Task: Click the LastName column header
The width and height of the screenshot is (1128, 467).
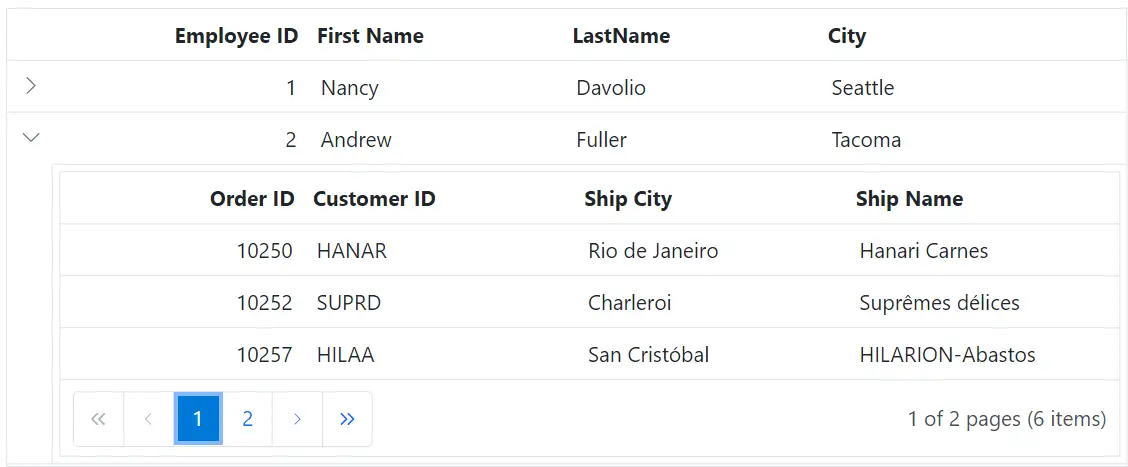Action: pyautogui.click(x=621, y=36)
